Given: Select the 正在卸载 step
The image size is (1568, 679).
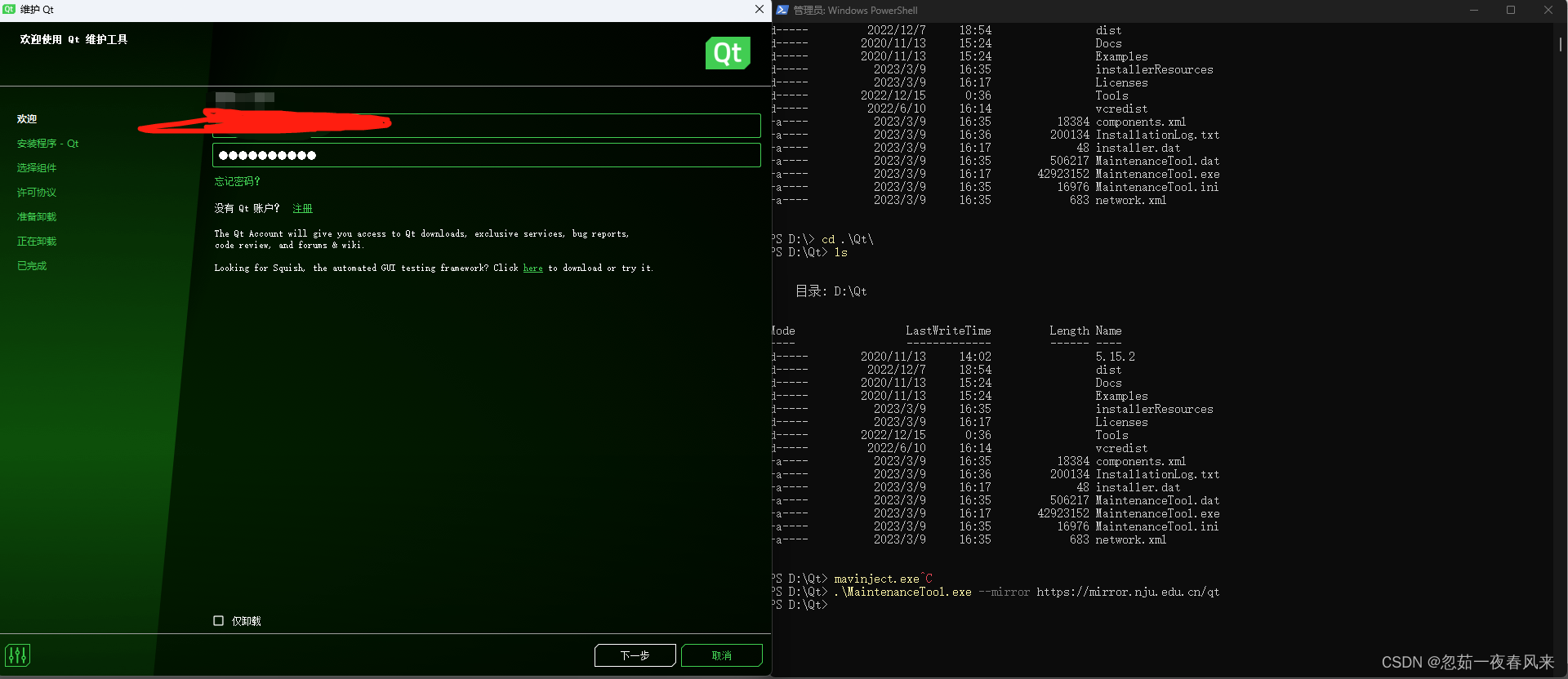Looking at the screenshot, I should [37, 242].
